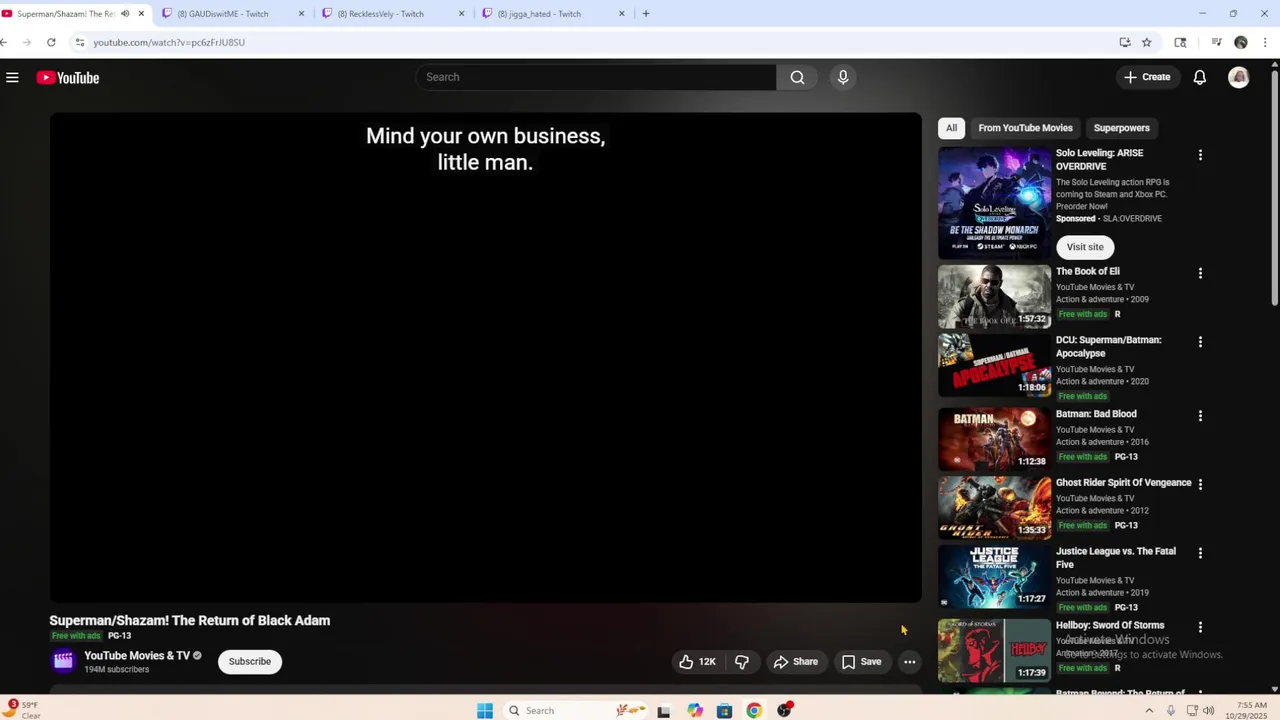Open the Solo Leveling ARISE ad thumbnail
Viewport: 1280px width, 720px height.
[994, 203]
